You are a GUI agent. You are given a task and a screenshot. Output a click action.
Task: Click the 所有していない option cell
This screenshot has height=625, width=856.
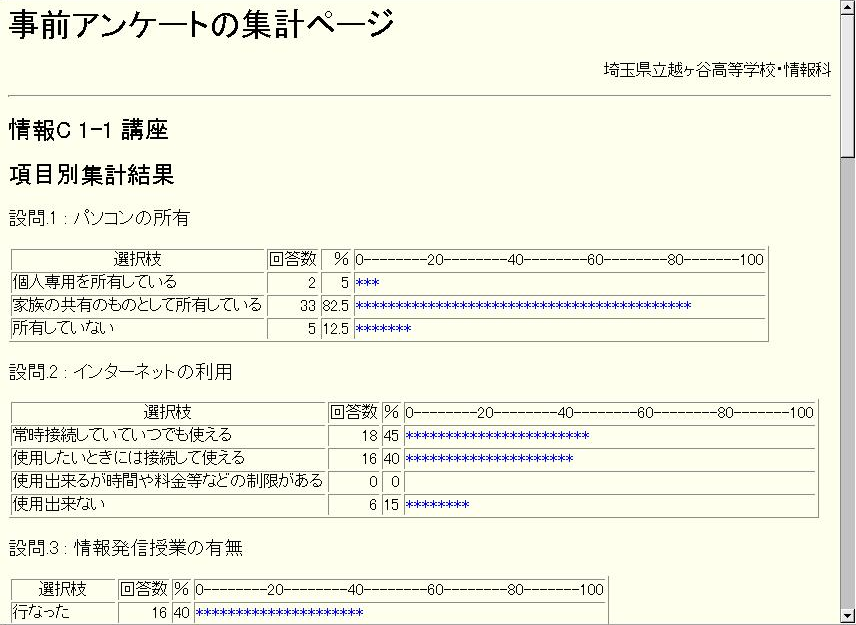coord(63,328)
